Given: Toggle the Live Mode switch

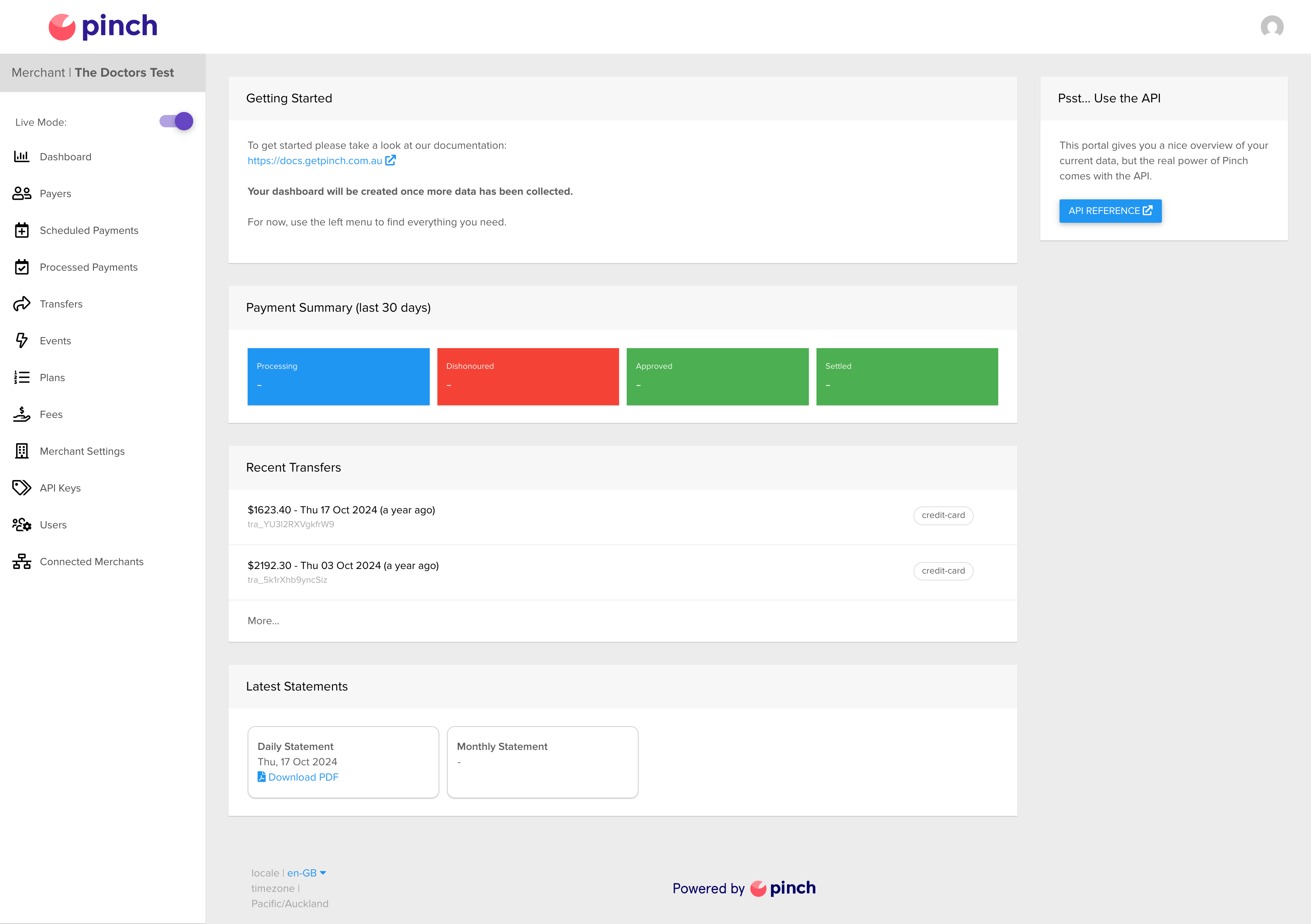Looking at the screenshot, I should click(176, 122).
